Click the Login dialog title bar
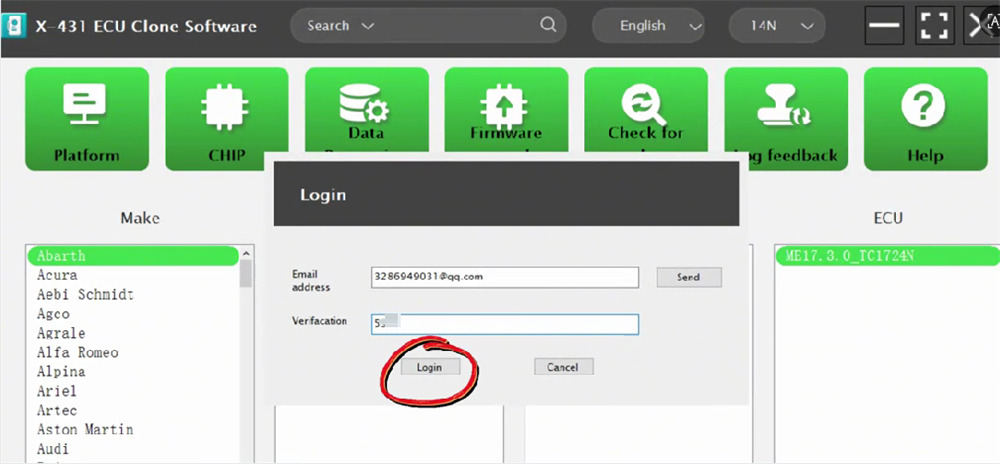The image size is (1000, 464). click(x=506, y=194)
